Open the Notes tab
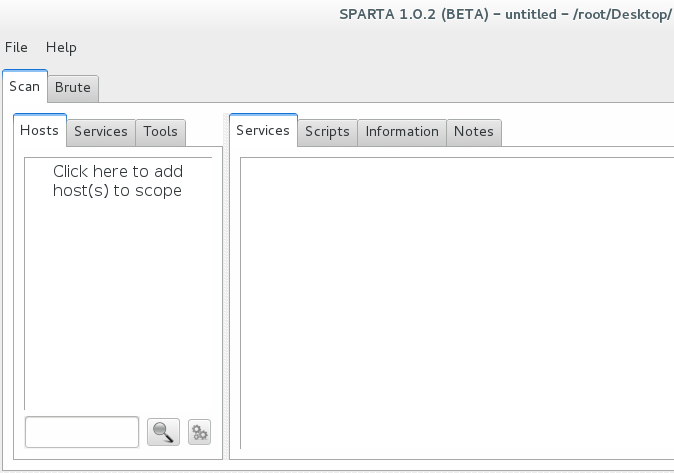Viewport: 674px width, 473px height. pos(474,132)
